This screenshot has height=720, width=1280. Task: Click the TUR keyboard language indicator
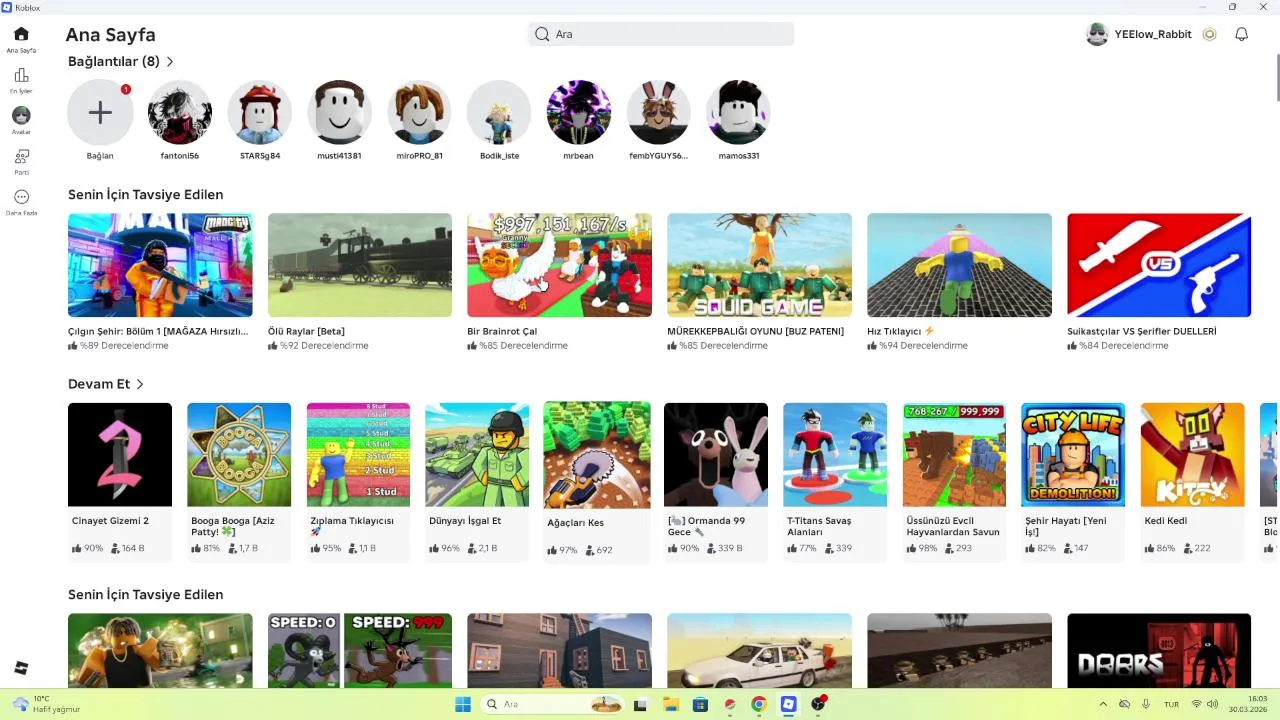pos(1172,704)
